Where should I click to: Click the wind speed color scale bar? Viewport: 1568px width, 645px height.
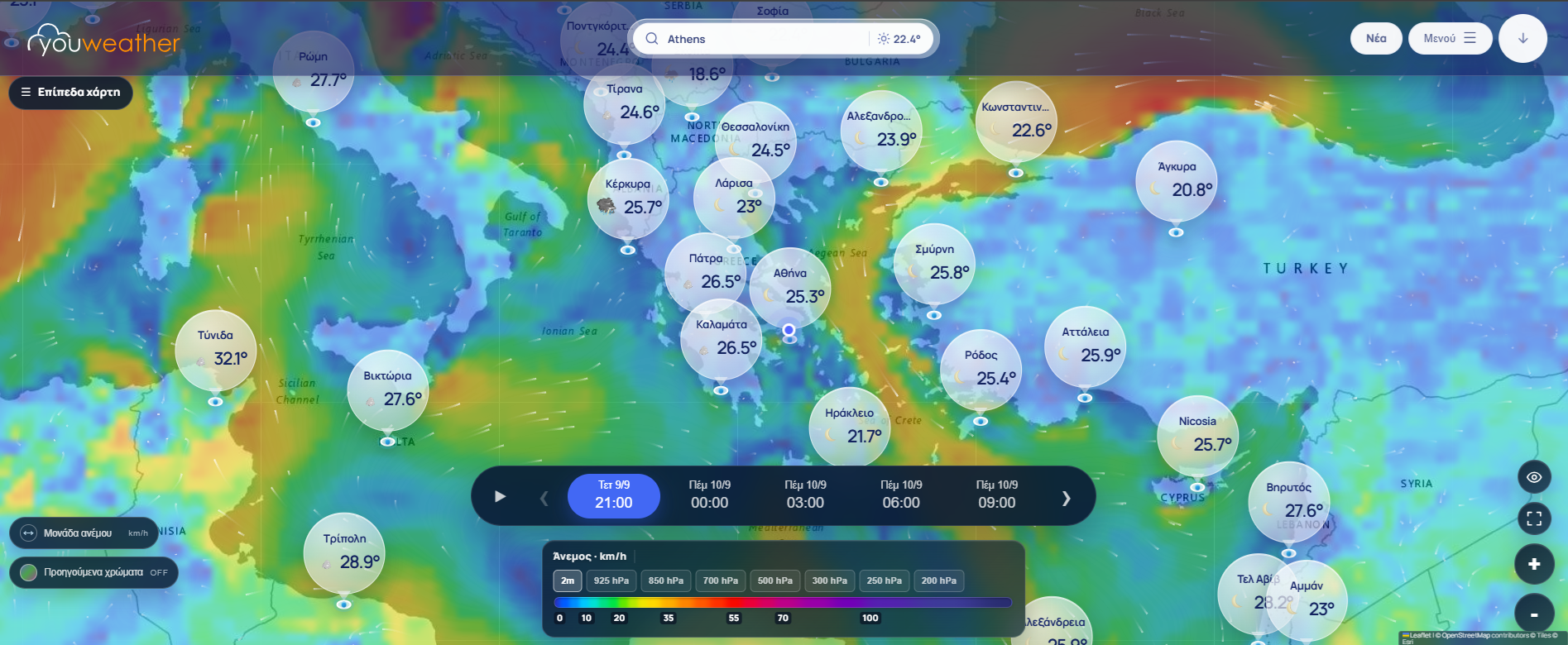[x=783, y=603]
